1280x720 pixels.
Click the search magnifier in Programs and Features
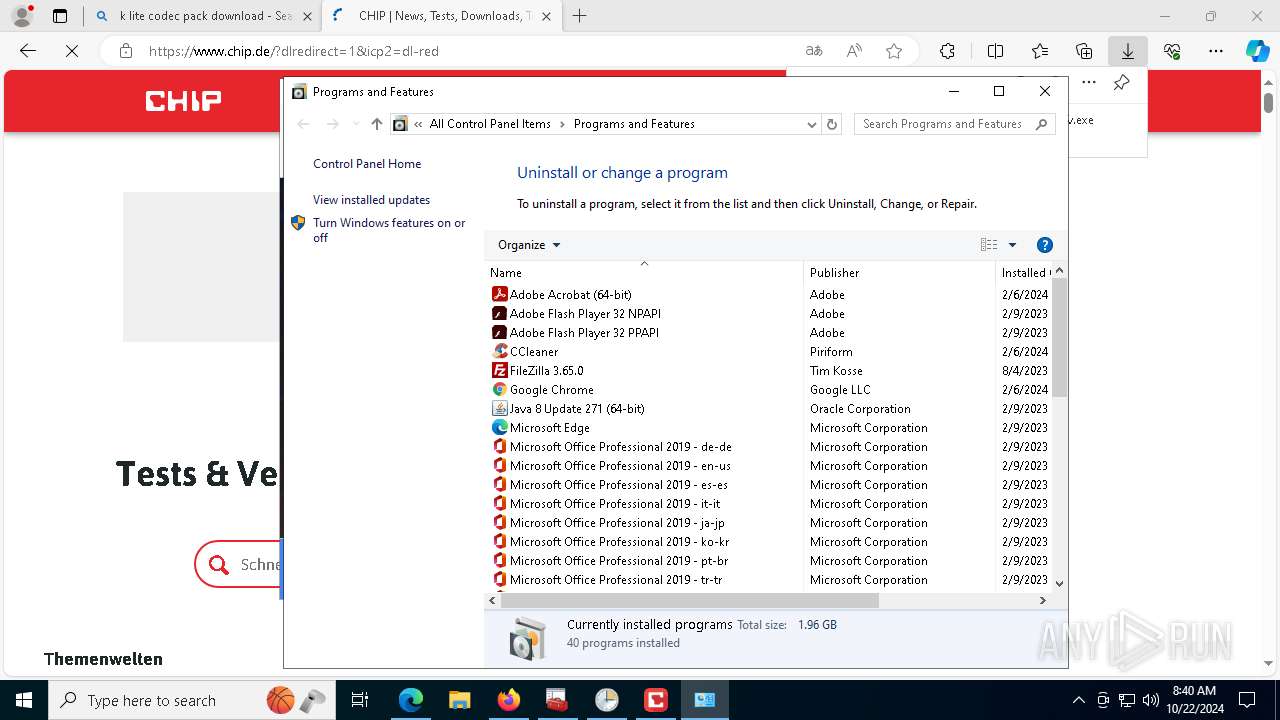pos(1041,124)
